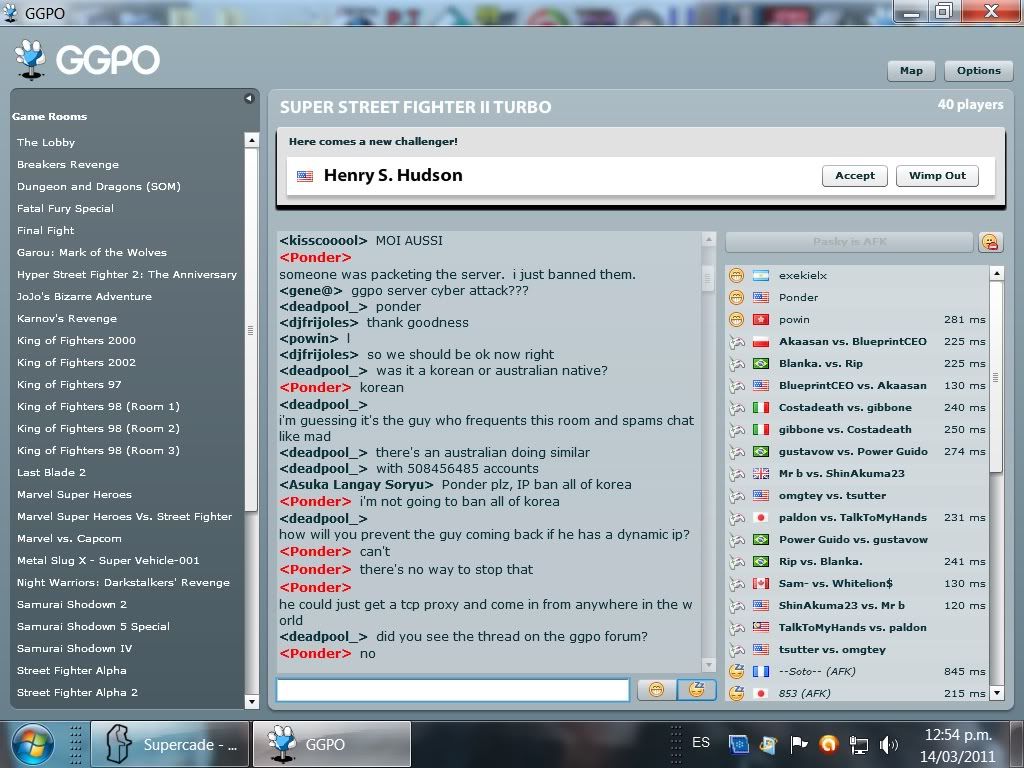Click the volume speaker tray icon
Viewport: 1024px width, 768px height.
pos(889,744)
